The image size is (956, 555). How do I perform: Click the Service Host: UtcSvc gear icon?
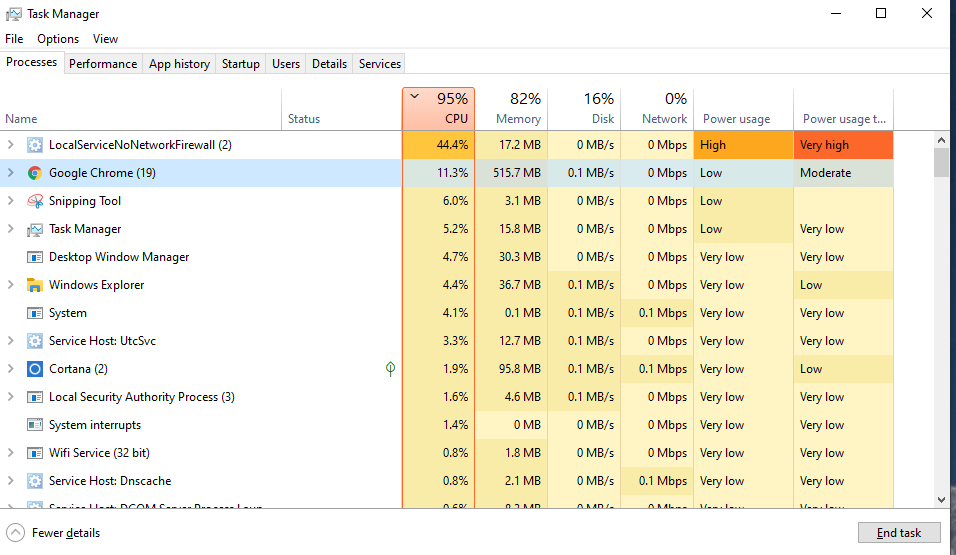[35, 341]
